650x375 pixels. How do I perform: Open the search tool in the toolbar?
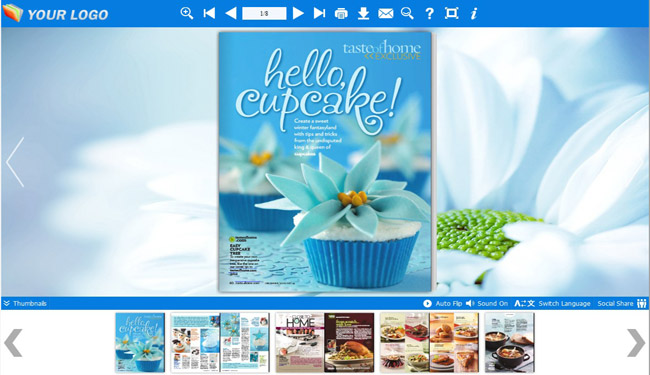tap(407, 13)
